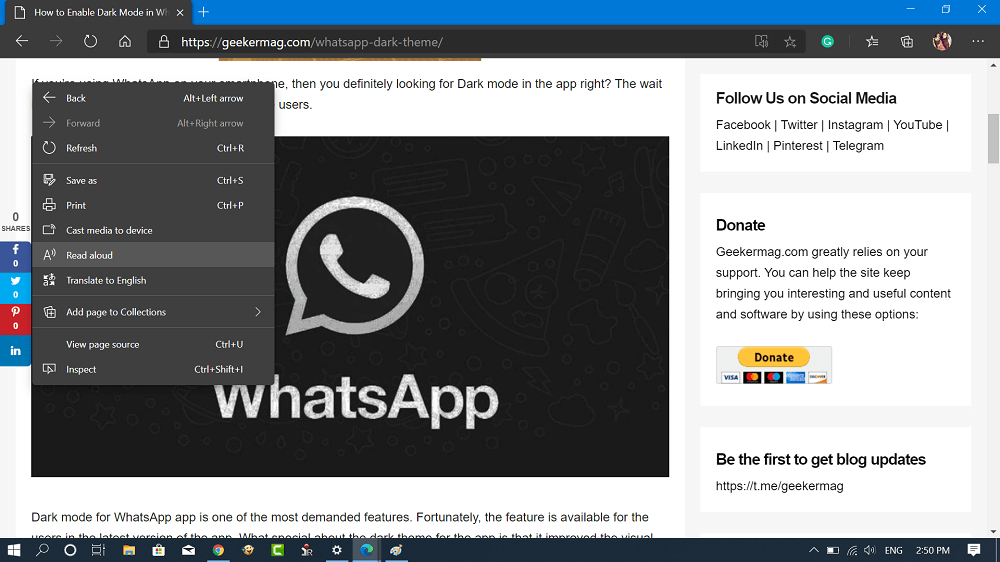Click the yellow Donate button
Viewport: 1000px width, 562px height.
[x=774, y=357]
